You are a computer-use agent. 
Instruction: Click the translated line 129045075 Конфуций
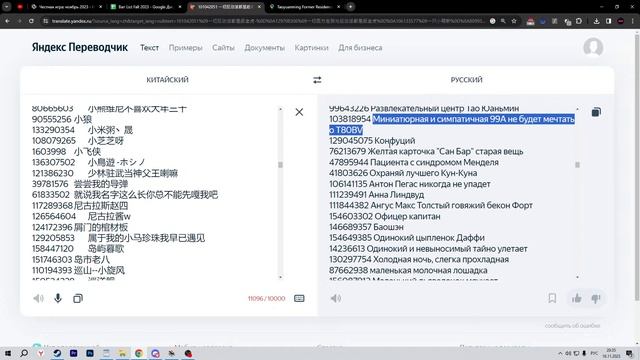[x=372, y=141]
